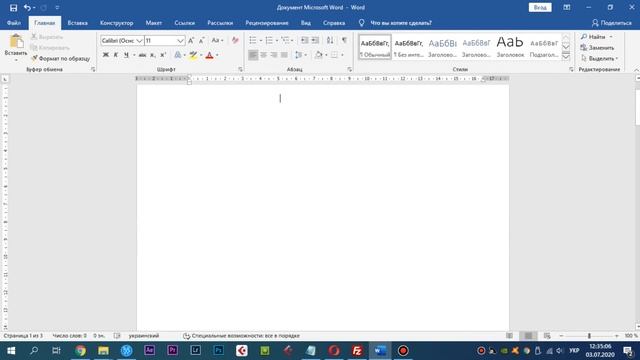This screenshot has width=640, height=360.
Task: Select Format Painter (Формат по образцу)
Action: [60, 58]
